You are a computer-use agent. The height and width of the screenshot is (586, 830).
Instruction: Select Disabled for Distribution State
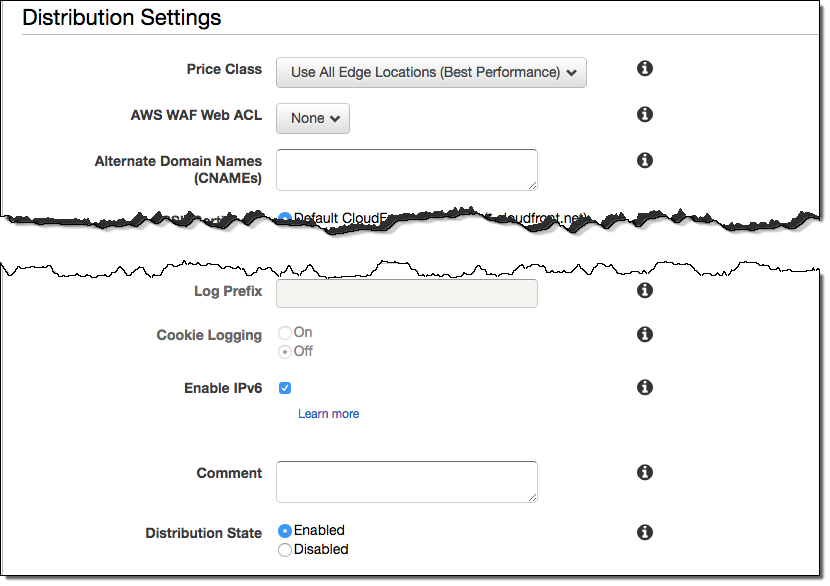point(285,550)
